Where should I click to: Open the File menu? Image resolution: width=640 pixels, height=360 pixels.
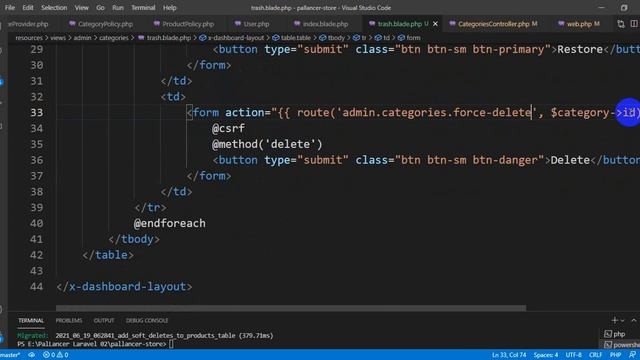[x=10, y=8]
